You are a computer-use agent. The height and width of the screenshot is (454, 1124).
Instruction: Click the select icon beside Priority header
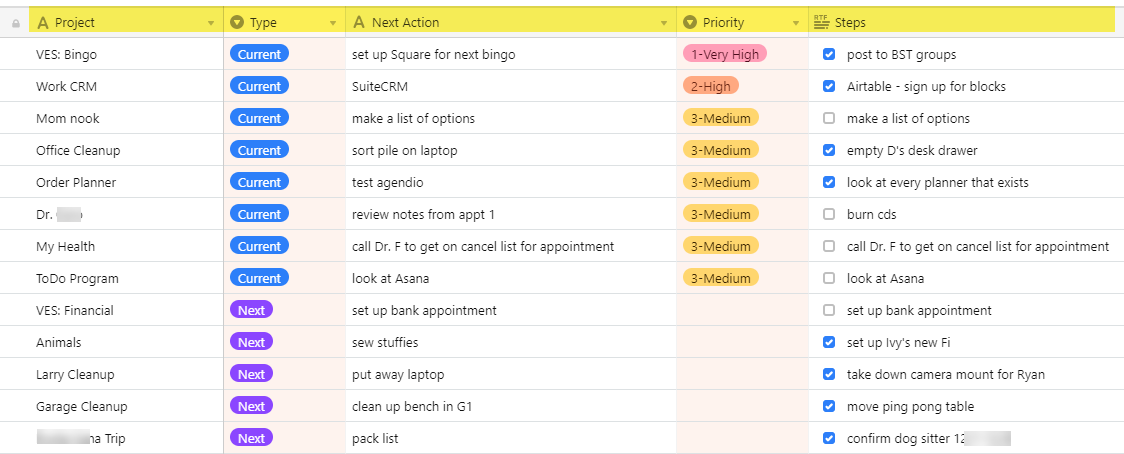pos(690,22)
